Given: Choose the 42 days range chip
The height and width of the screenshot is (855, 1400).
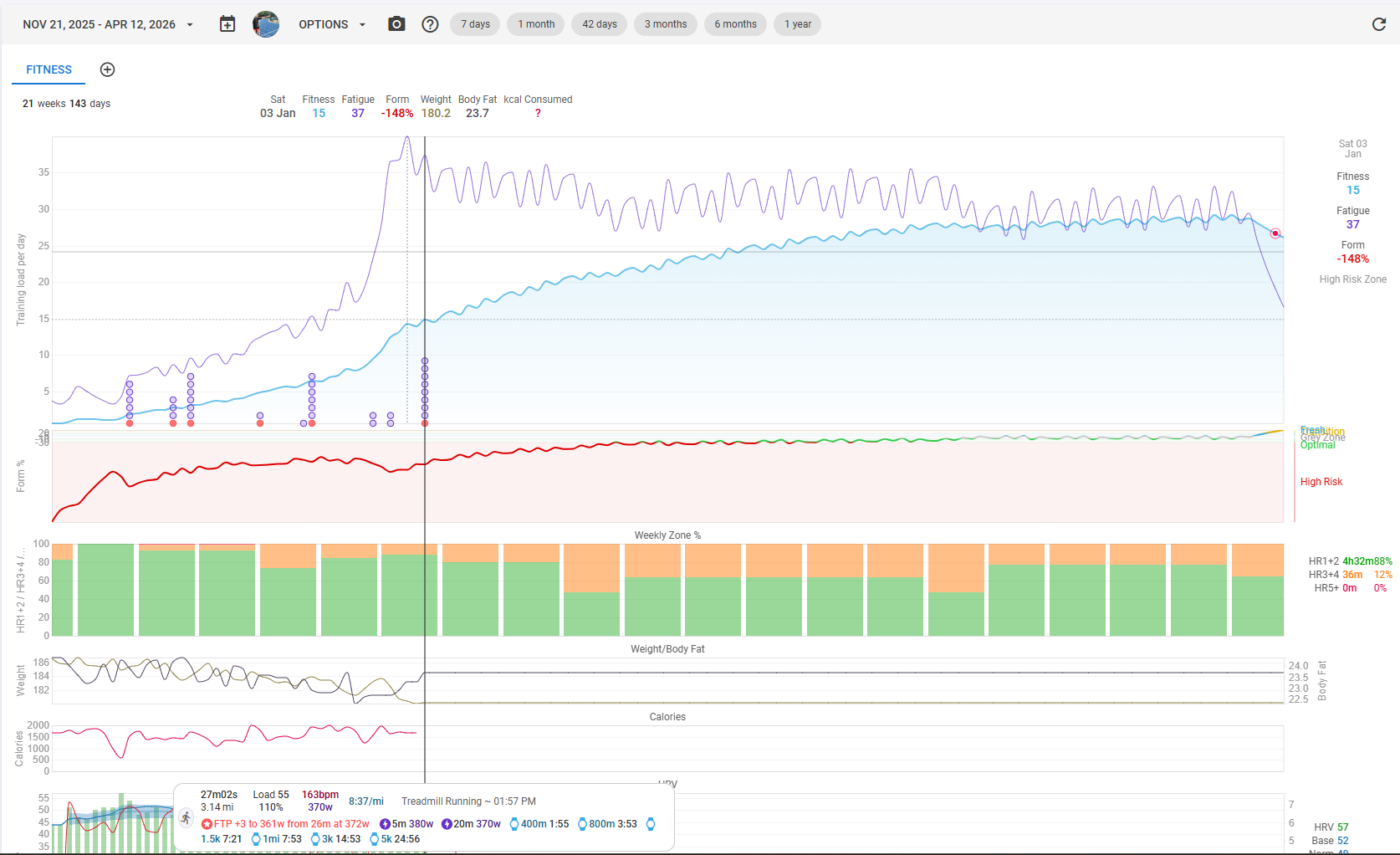Looking at the screenshot, I should pyautogui.click(x=599, y=24).
